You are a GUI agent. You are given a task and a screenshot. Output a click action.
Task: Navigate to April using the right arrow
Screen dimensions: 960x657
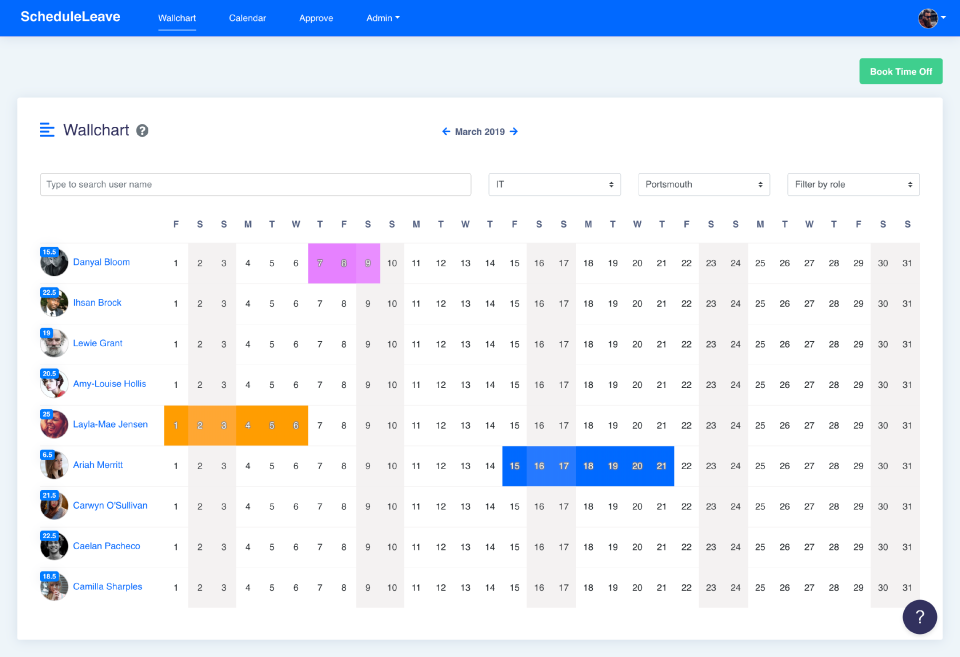[513, 131]
